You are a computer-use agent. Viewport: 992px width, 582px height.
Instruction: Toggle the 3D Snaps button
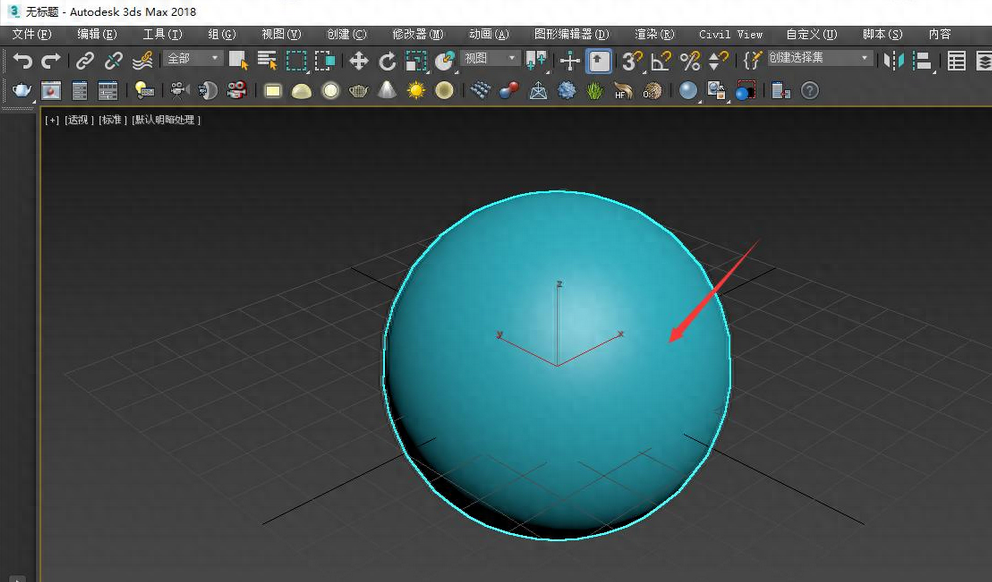pyautogui.click(x=631, y=61)
